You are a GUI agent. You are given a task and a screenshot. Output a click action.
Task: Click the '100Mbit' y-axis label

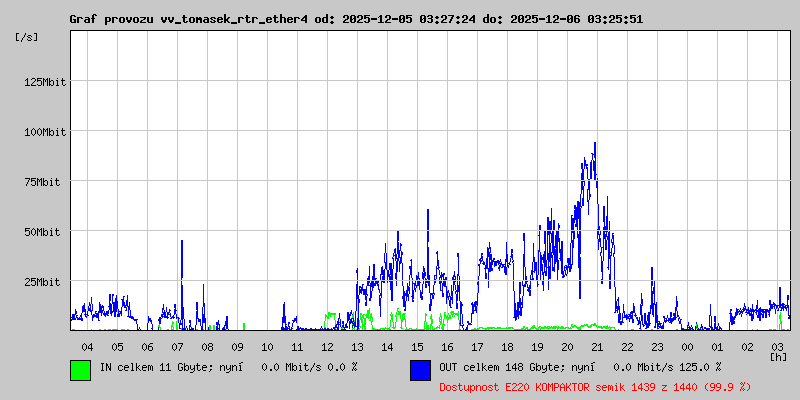tap(45, 132)
